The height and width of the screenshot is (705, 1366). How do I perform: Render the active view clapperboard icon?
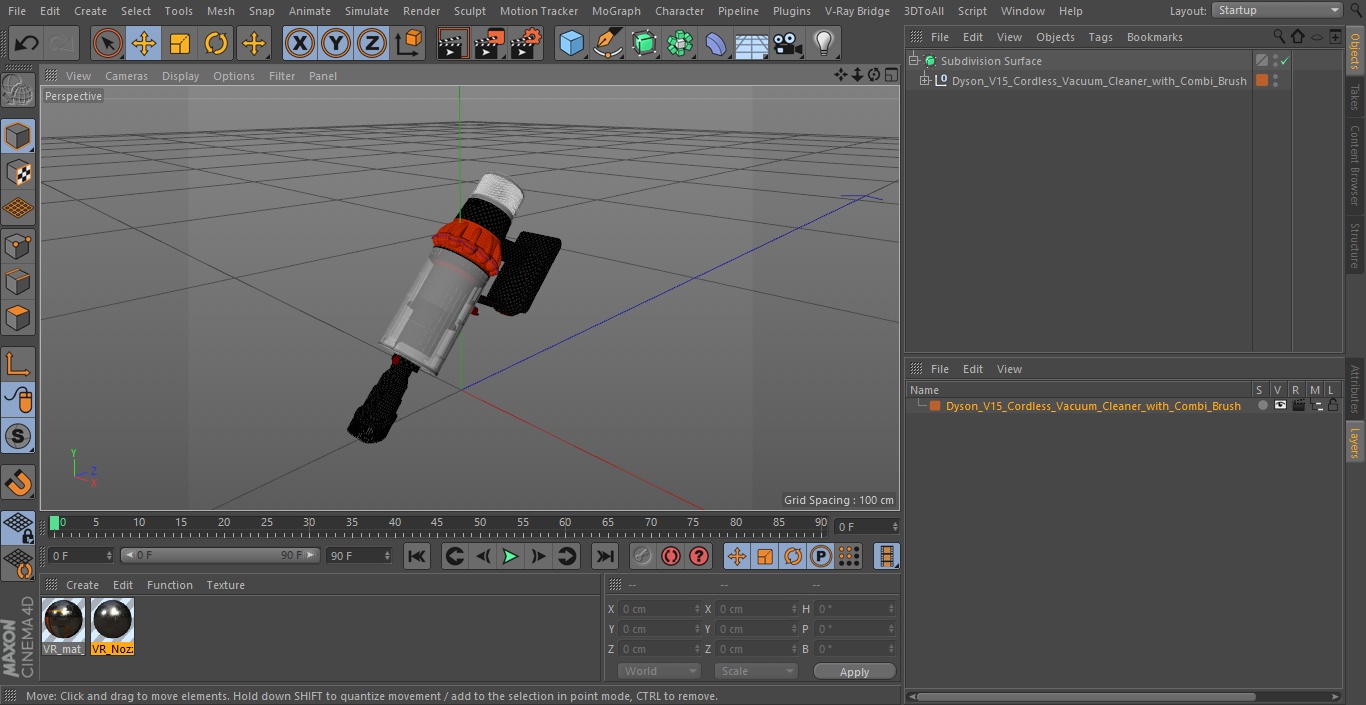click(x=453, y=43)
